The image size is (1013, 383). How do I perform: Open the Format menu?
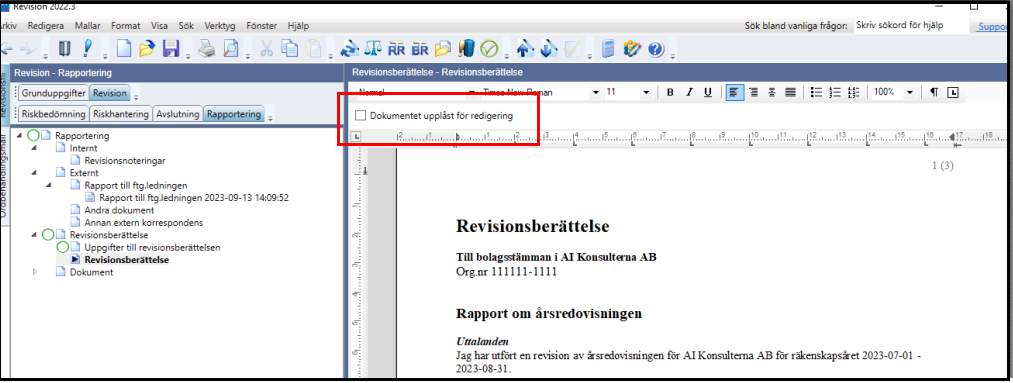(125, 26)
